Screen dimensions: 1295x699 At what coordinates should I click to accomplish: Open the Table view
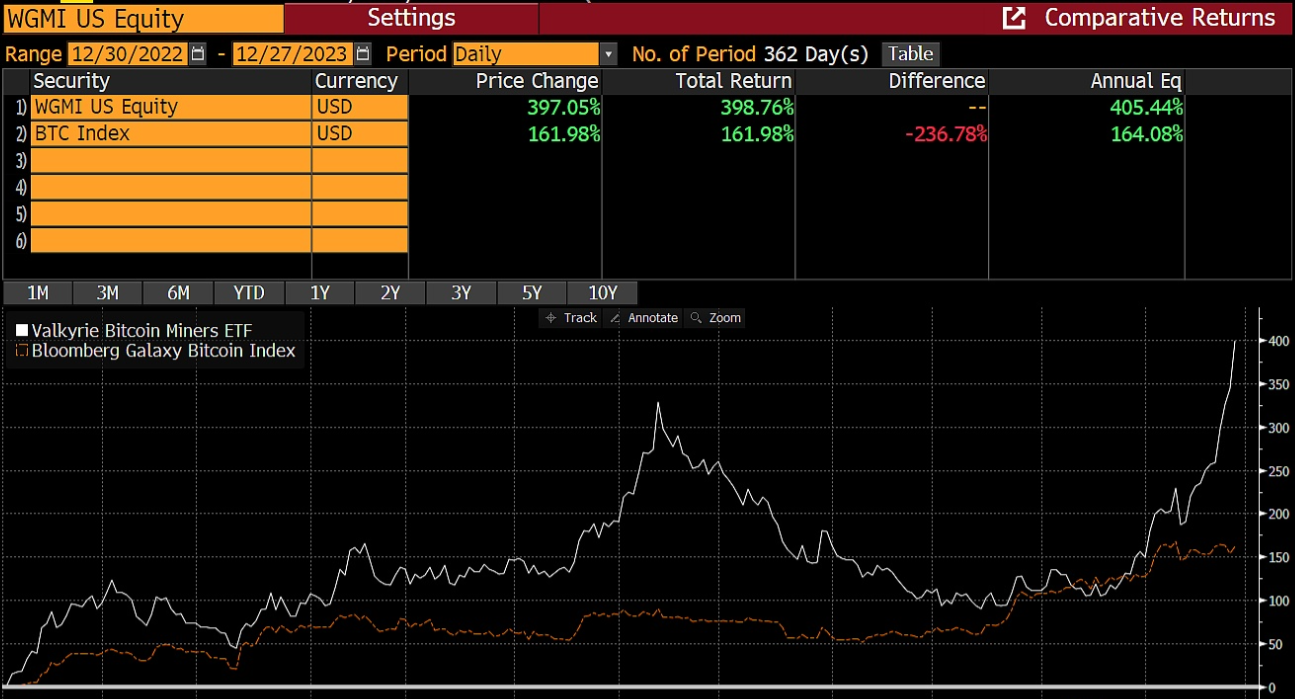(x=909, y=54)
